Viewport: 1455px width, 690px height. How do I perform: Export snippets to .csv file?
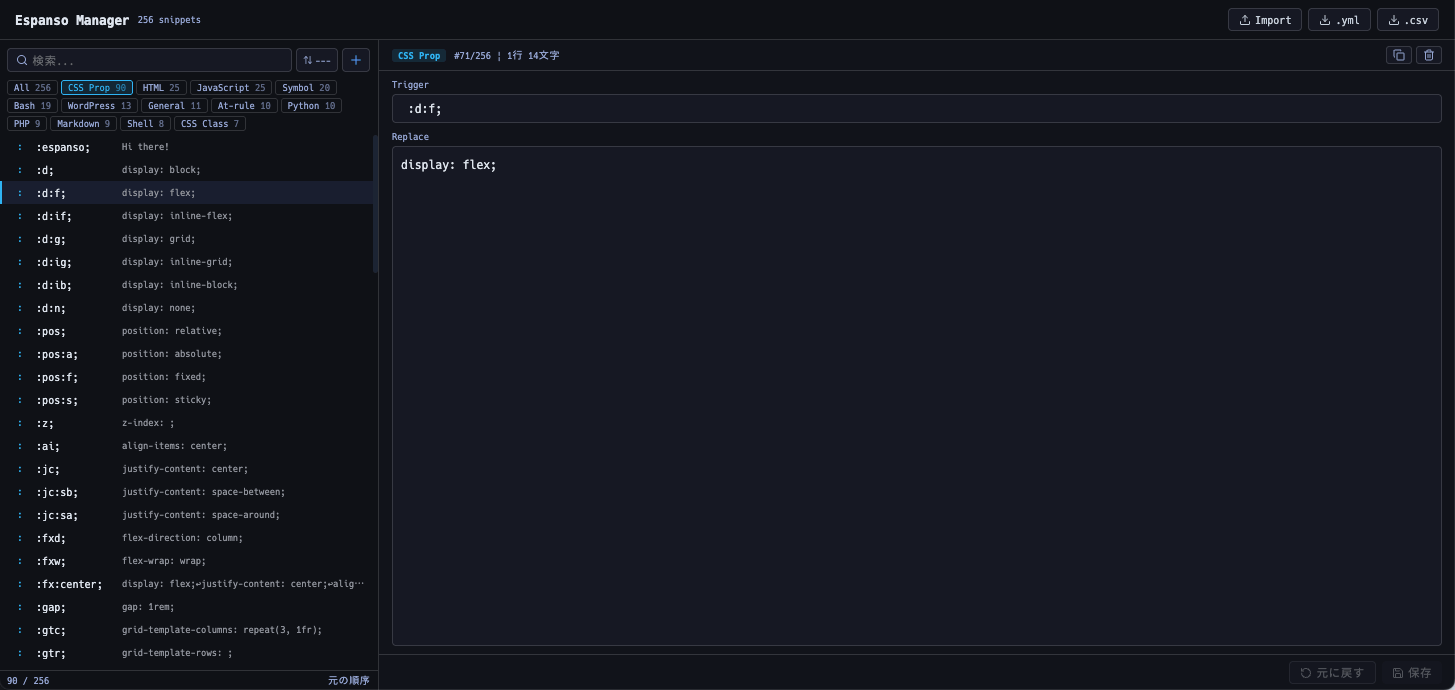click(x=1407, y=20)
